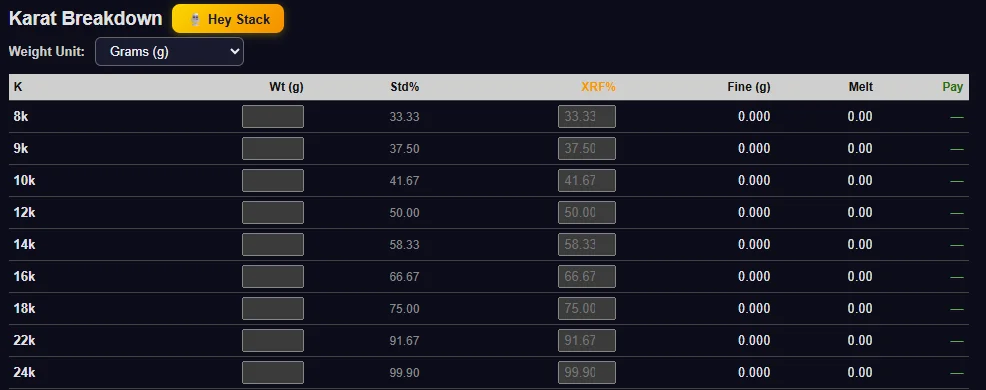This screenshot has width=986, height=390.
Task: Open the Weight Unit dropdown
Action: [x=169, y=52]
